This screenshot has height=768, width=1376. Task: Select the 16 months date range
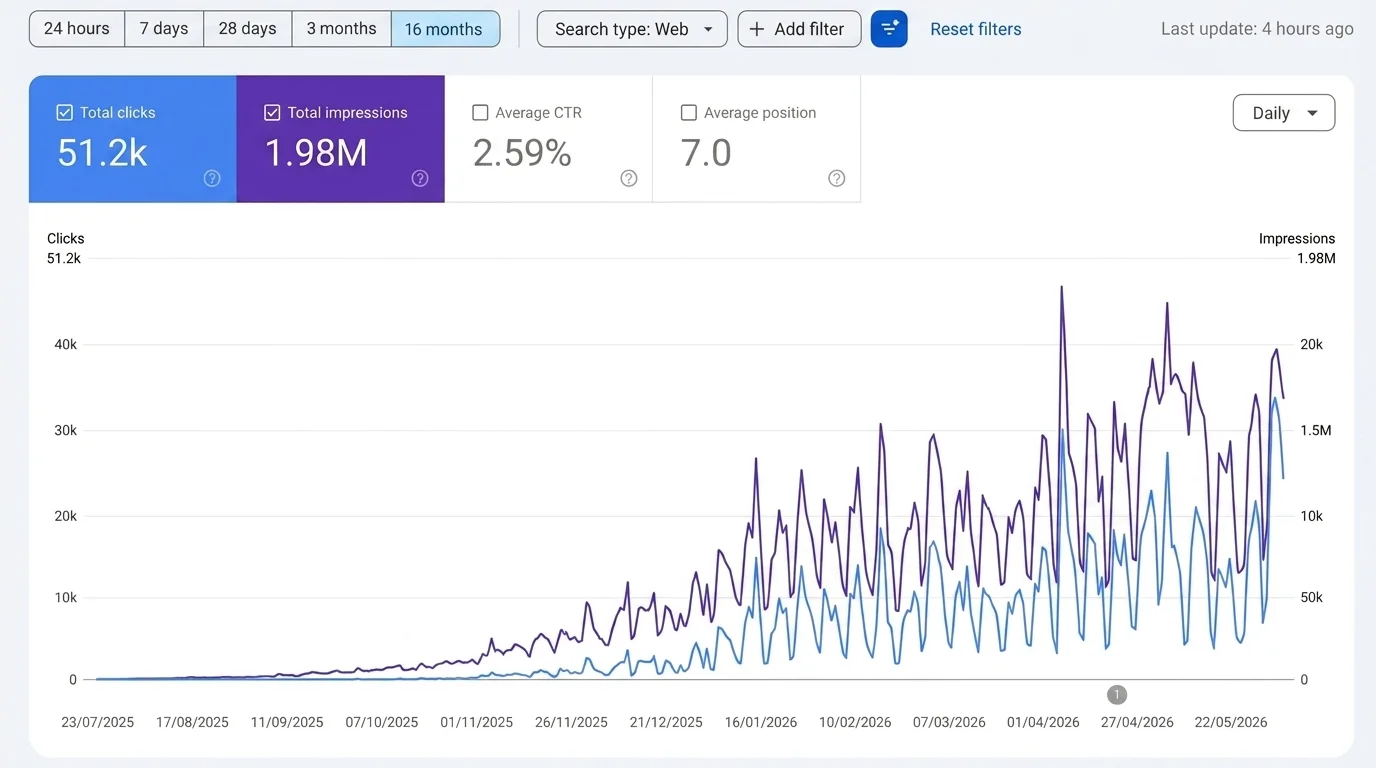[445, 29]
